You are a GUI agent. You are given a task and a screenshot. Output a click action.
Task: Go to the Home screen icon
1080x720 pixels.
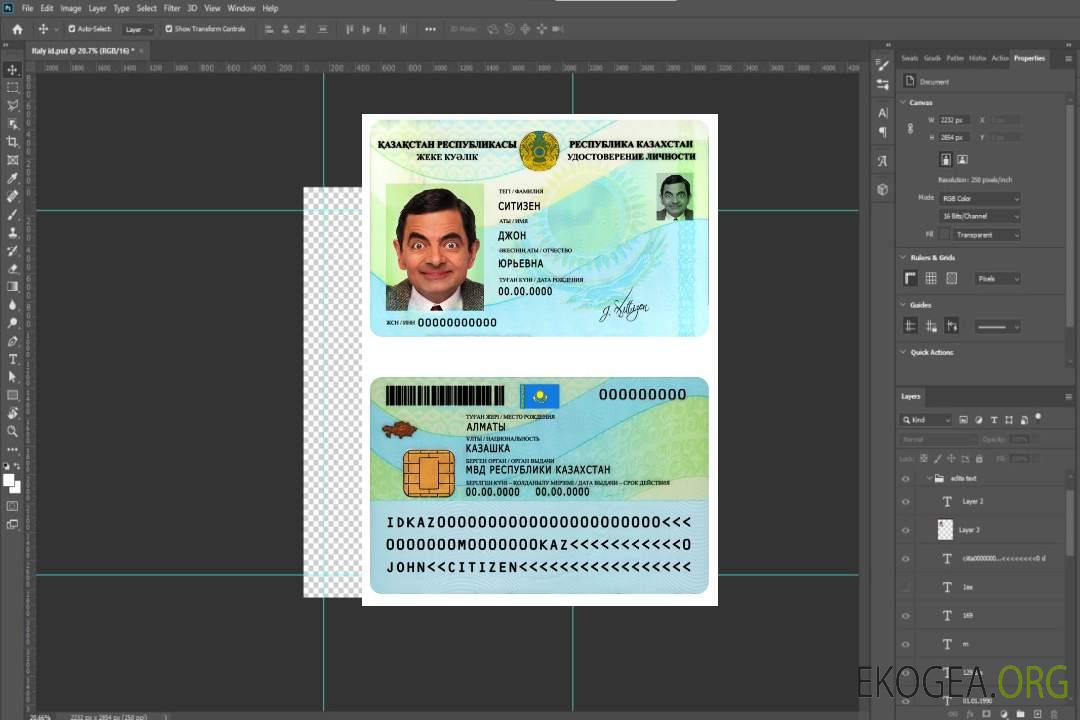[17, 29]
